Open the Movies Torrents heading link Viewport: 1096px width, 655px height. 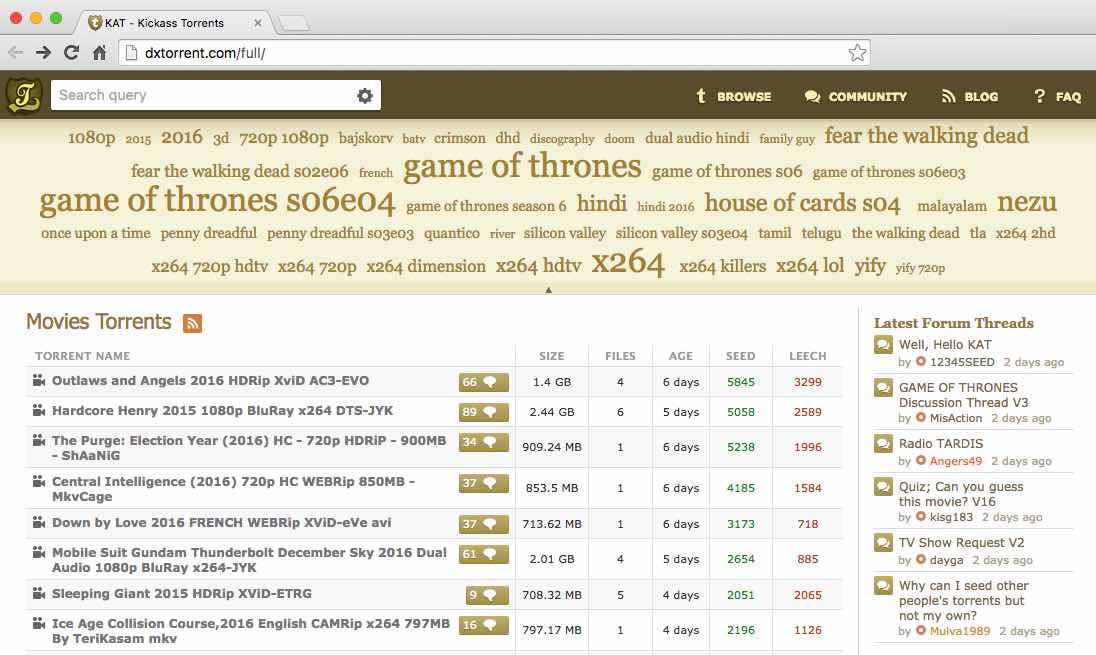click(x=99, y=322)
